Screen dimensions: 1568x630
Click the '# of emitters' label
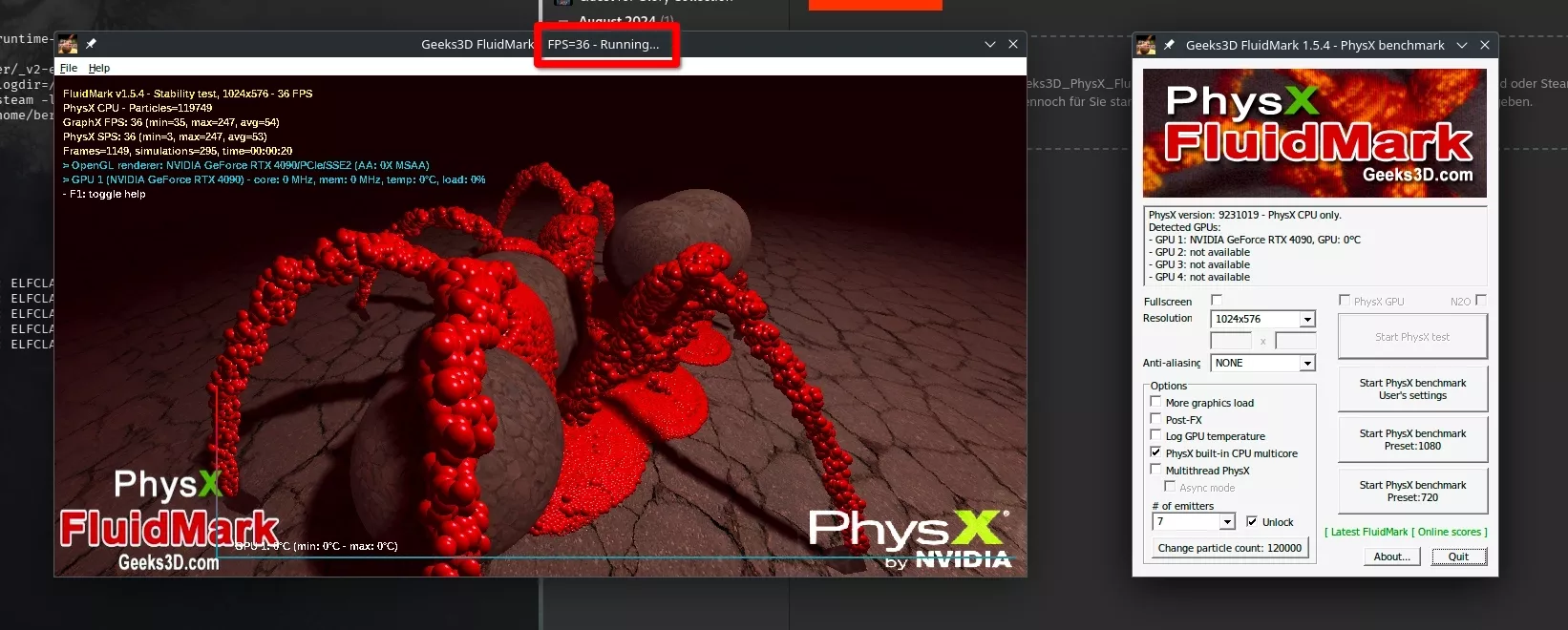(x=1183, y=506)
